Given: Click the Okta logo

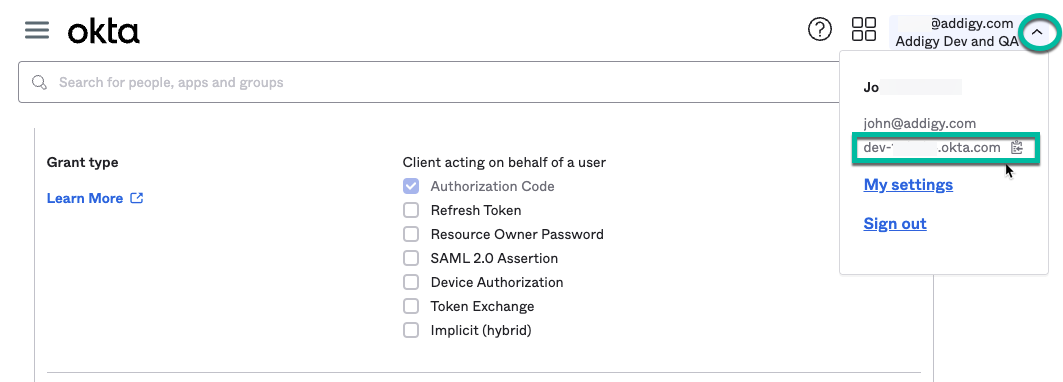Looking at the screenshot, I should (104, 31).
